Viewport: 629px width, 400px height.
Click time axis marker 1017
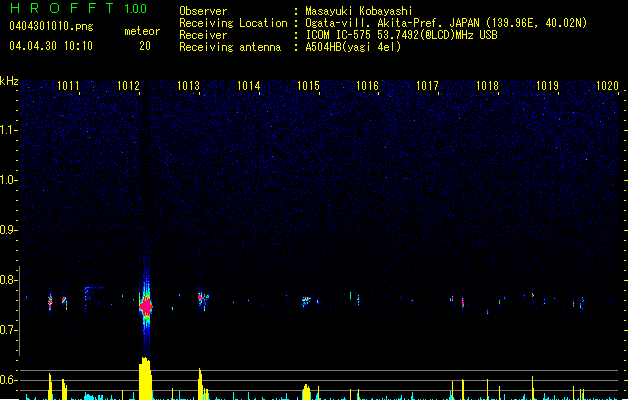point(427,86)
